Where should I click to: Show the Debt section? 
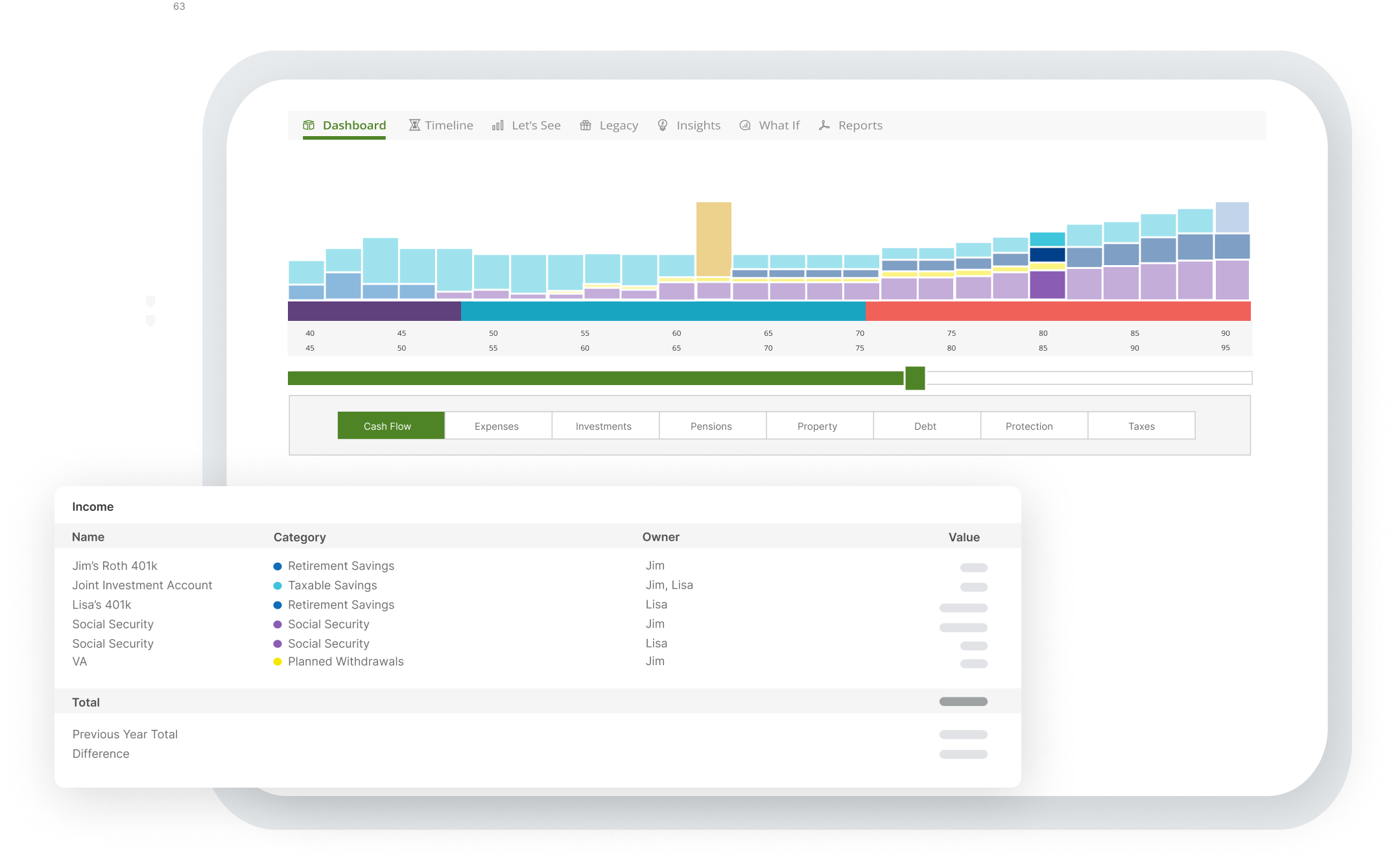pyautogui.click(x=925, y=426)
